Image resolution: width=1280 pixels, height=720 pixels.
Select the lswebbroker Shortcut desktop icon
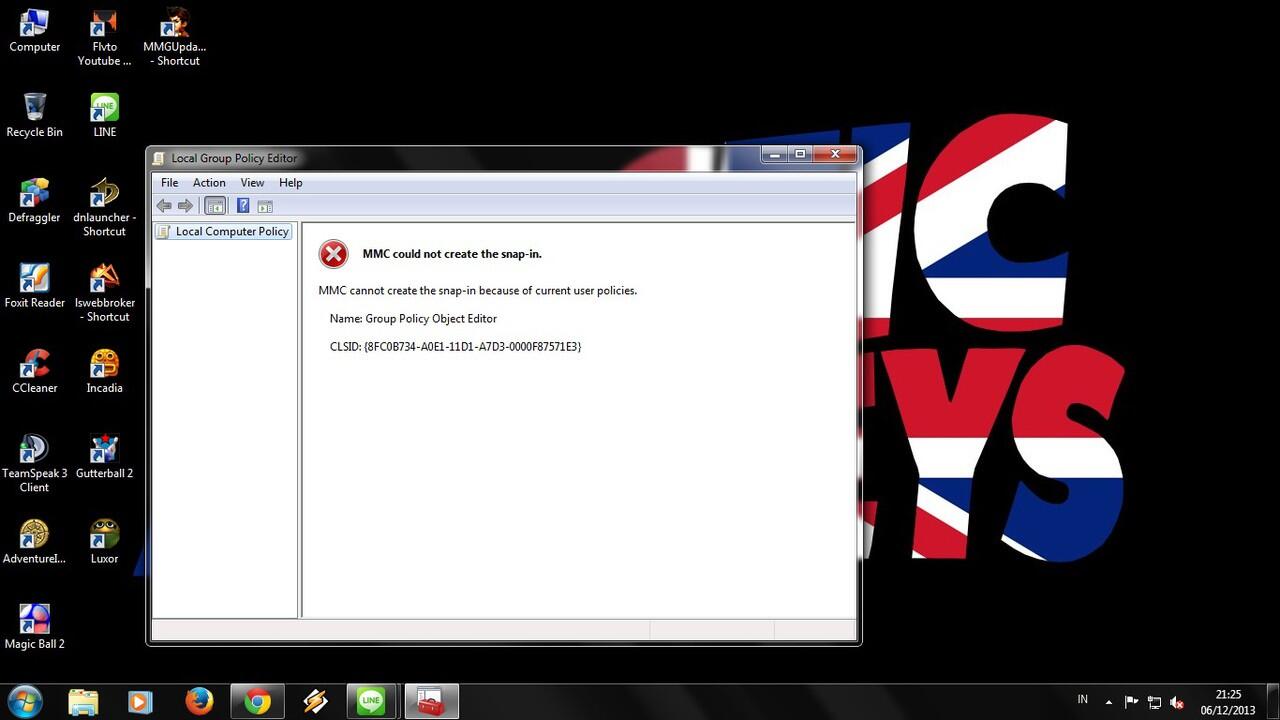click(104, 293)
